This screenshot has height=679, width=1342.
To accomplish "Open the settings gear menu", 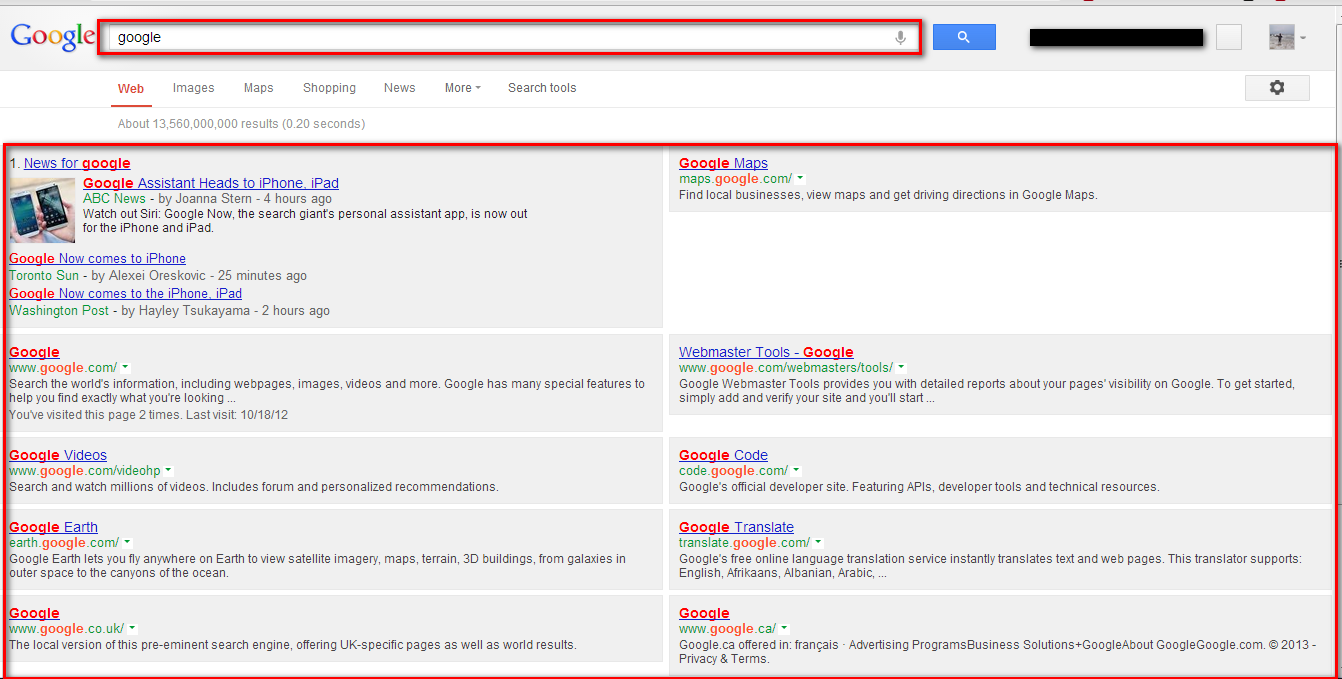I will click(x=1277, y=88).
